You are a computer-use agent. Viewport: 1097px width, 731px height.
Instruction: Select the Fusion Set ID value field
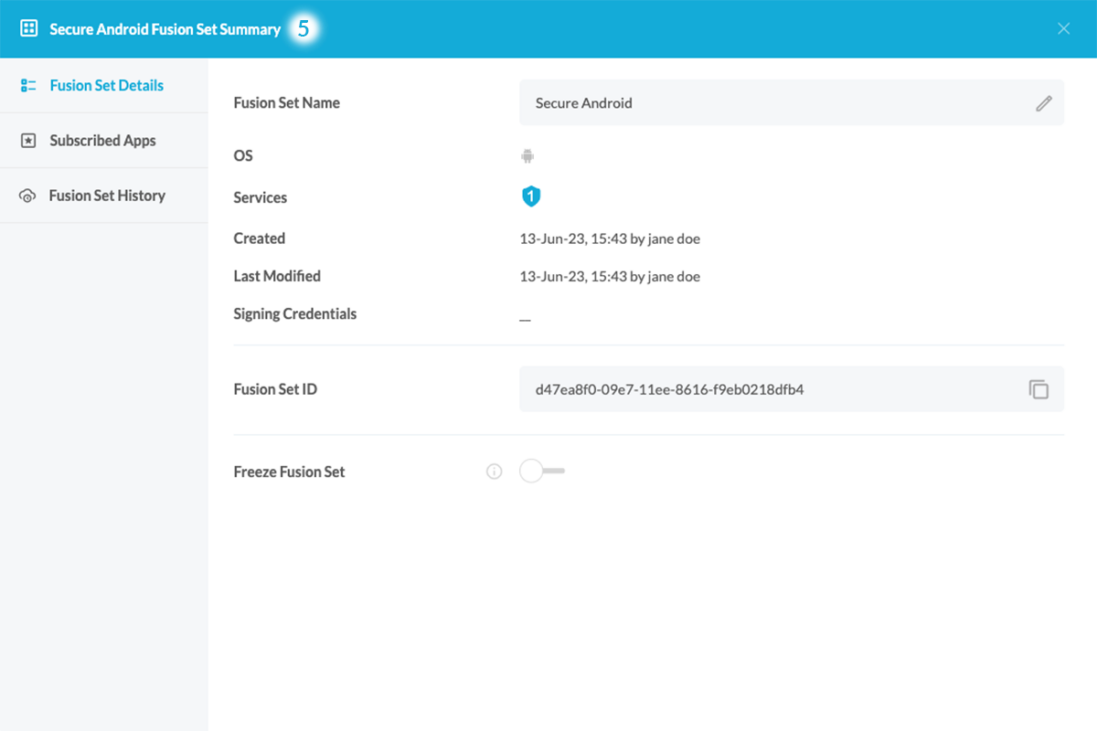760,389
